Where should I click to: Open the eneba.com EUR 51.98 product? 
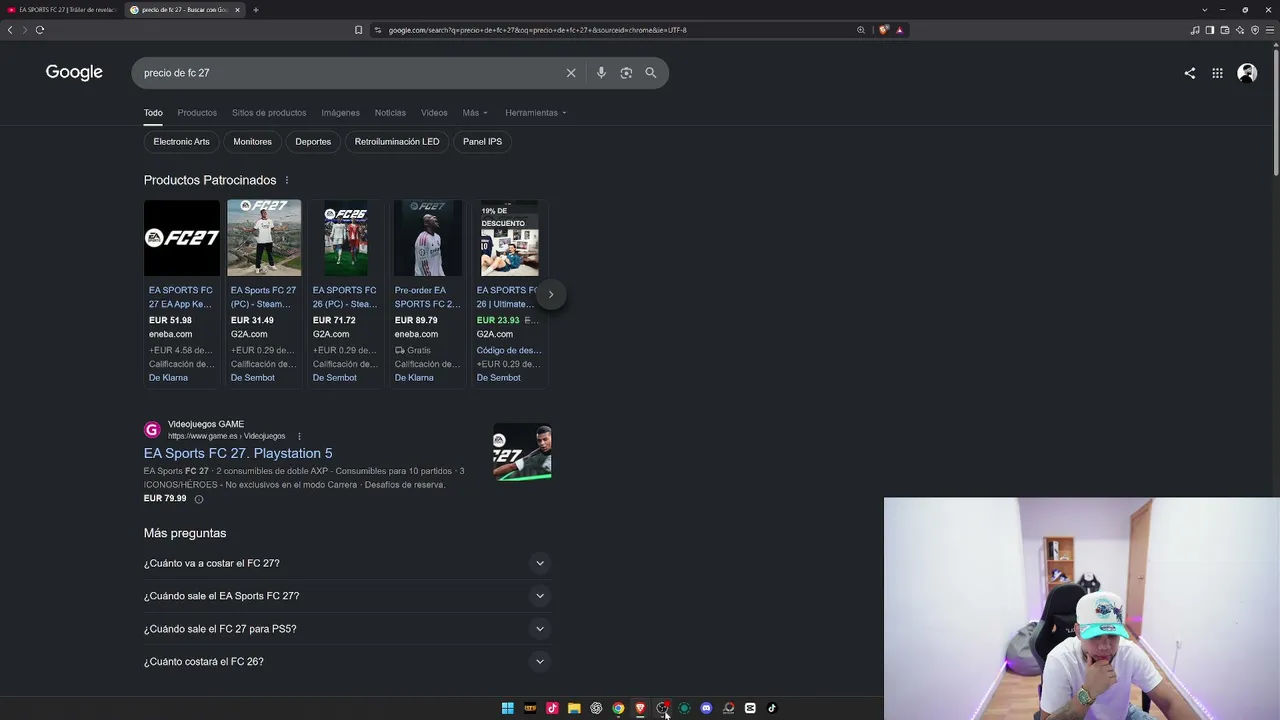point(181,292)
